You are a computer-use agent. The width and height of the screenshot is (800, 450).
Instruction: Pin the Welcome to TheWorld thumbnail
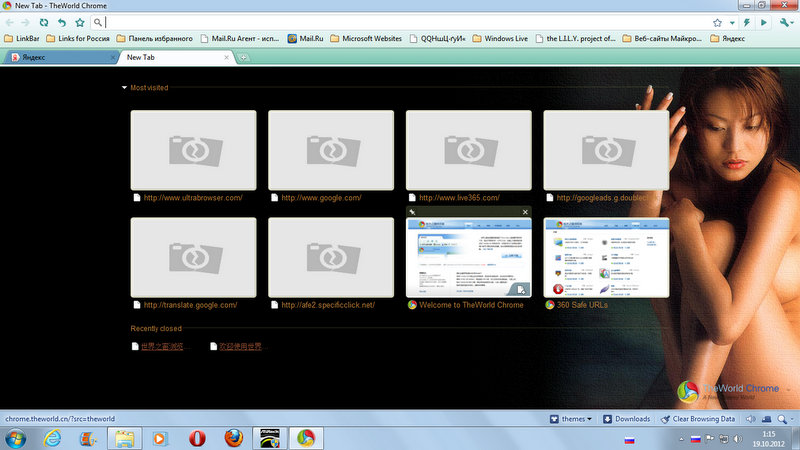412,212
